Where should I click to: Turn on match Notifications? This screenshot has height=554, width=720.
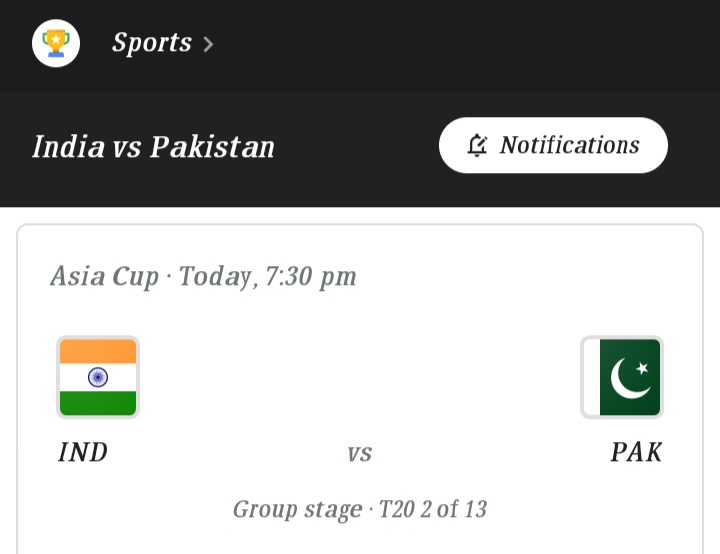point(553,145)
